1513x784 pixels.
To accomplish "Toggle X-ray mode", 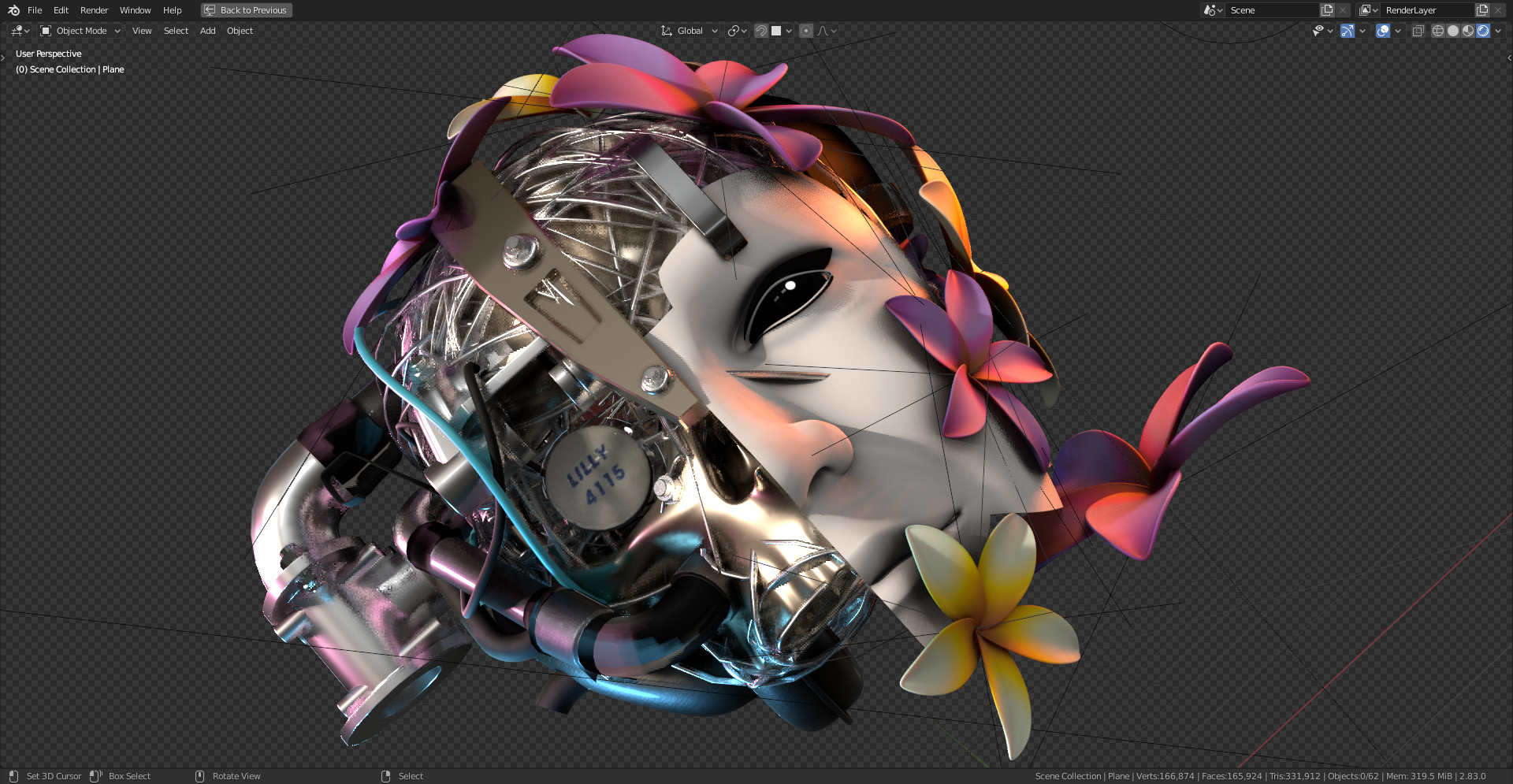I will pyautogui.click(x=1418, y=31).
